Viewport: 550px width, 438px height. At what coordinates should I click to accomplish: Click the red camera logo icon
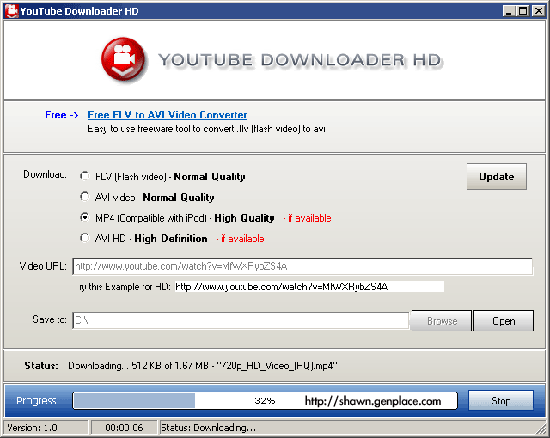click(123, 59)
